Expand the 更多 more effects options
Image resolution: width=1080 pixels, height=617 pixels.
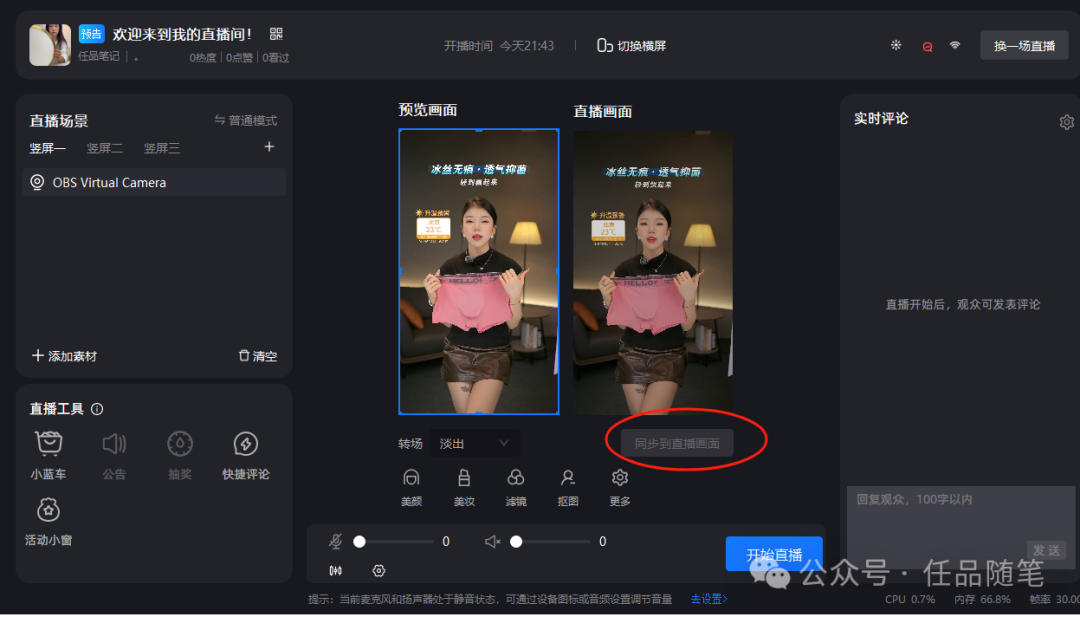pyautogui.click(x=619, y=487)
